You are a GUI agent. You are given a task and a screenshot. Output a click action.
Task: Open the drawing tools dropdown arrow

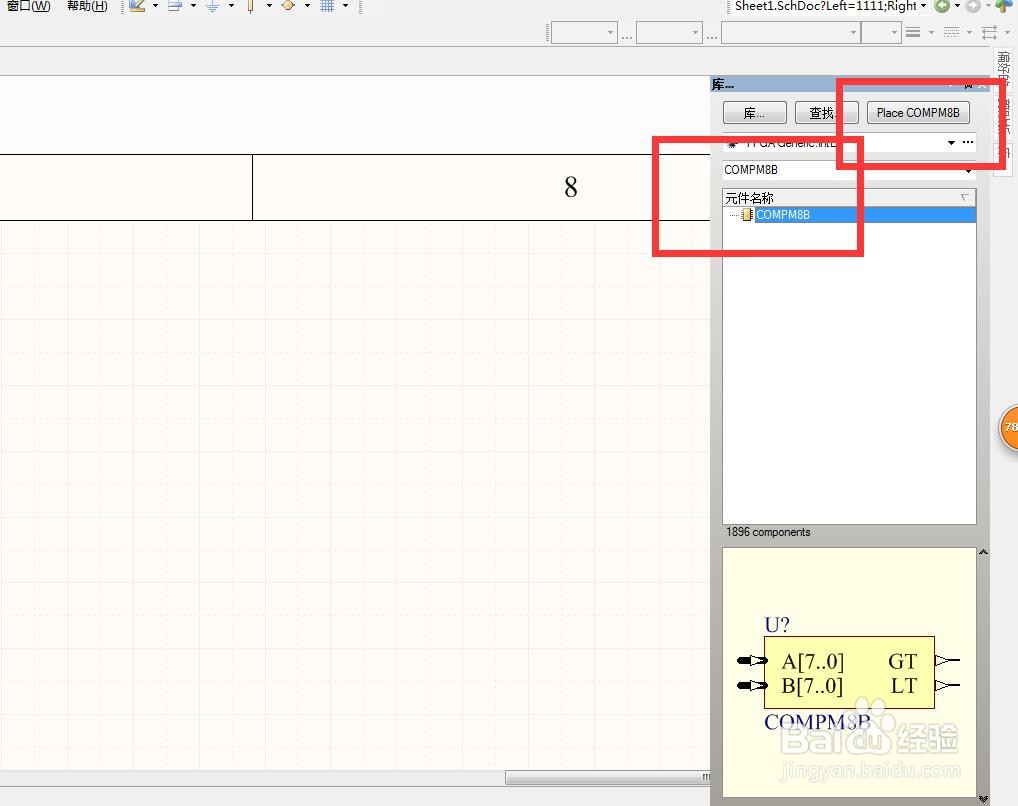click(x=156, y=6)
